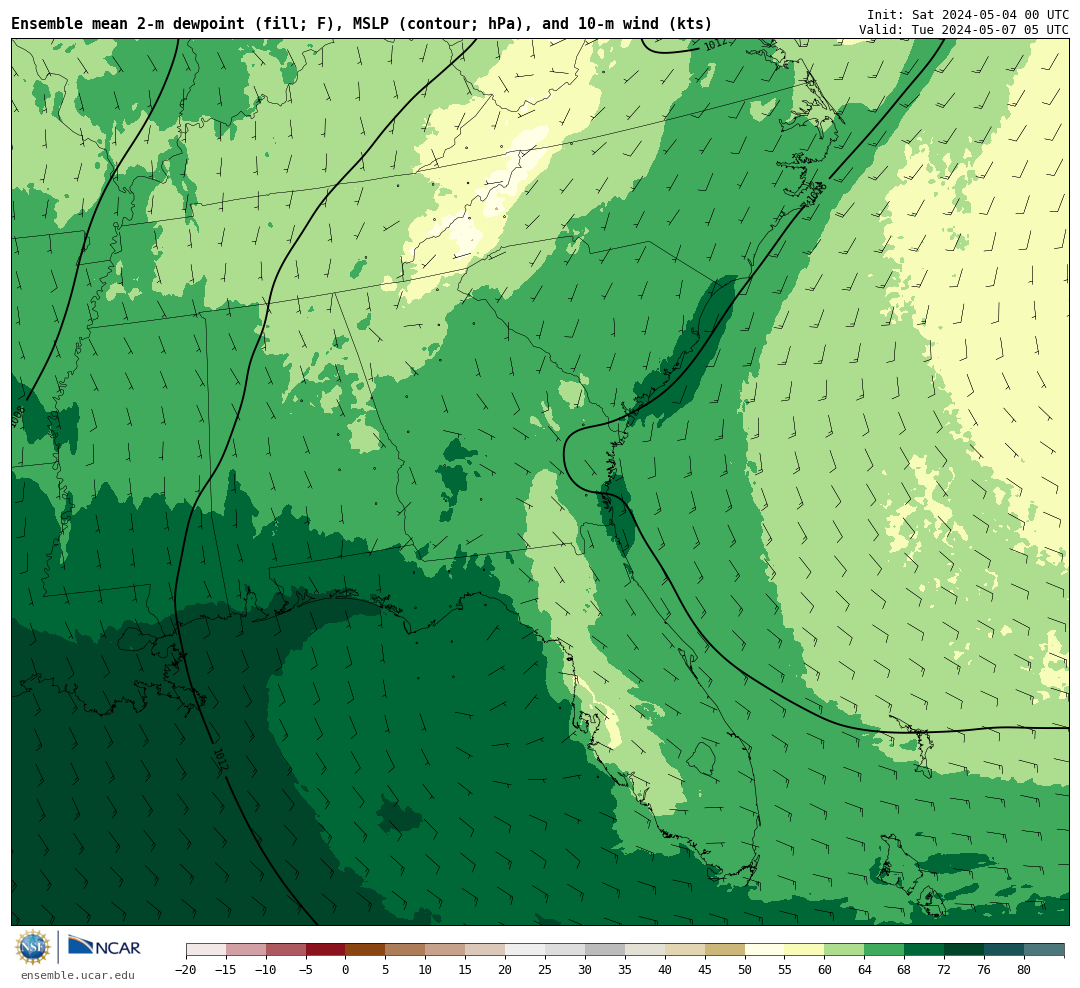Pick the 76 to 80 dark teal swatch
1080x988 pixels.
[x=1005, y=950]
